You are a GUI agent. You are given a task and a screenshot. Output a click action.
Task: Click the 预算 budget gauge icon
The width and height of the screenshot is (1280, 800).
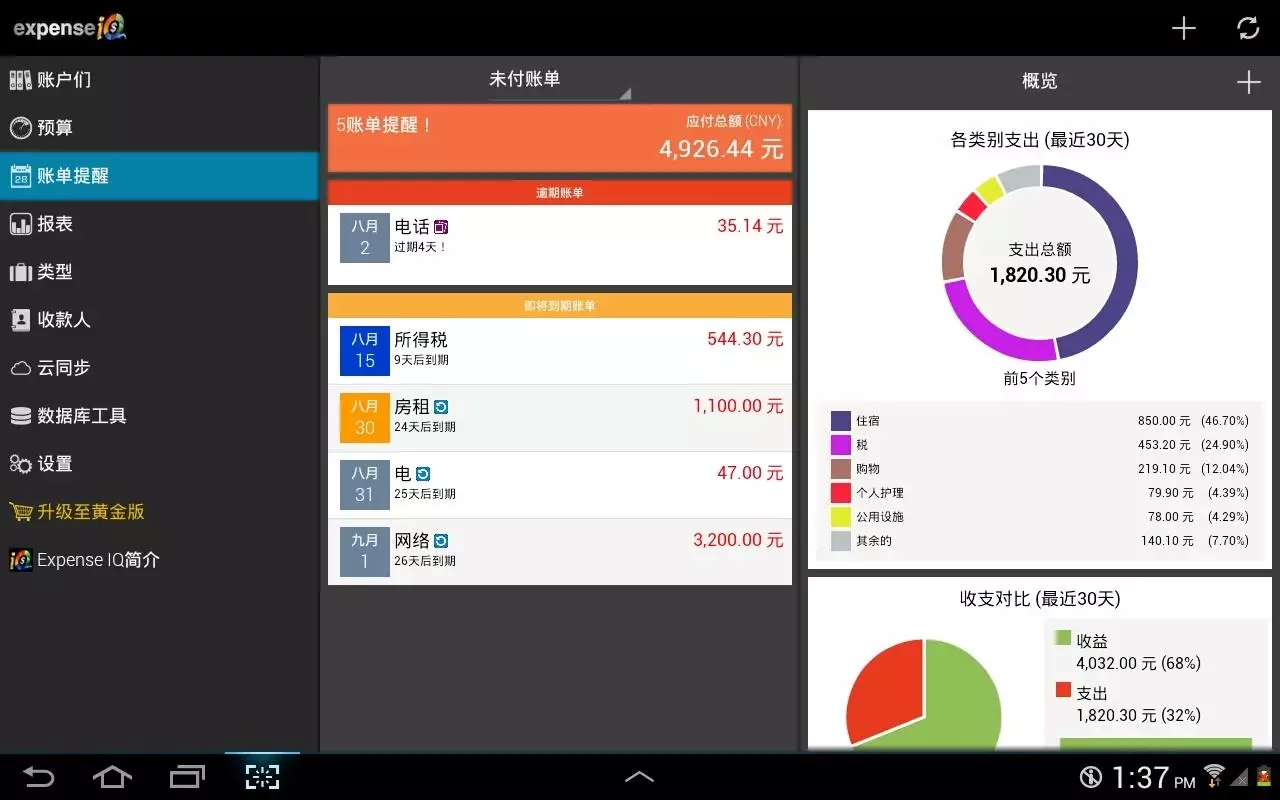[x=20, y=128]
